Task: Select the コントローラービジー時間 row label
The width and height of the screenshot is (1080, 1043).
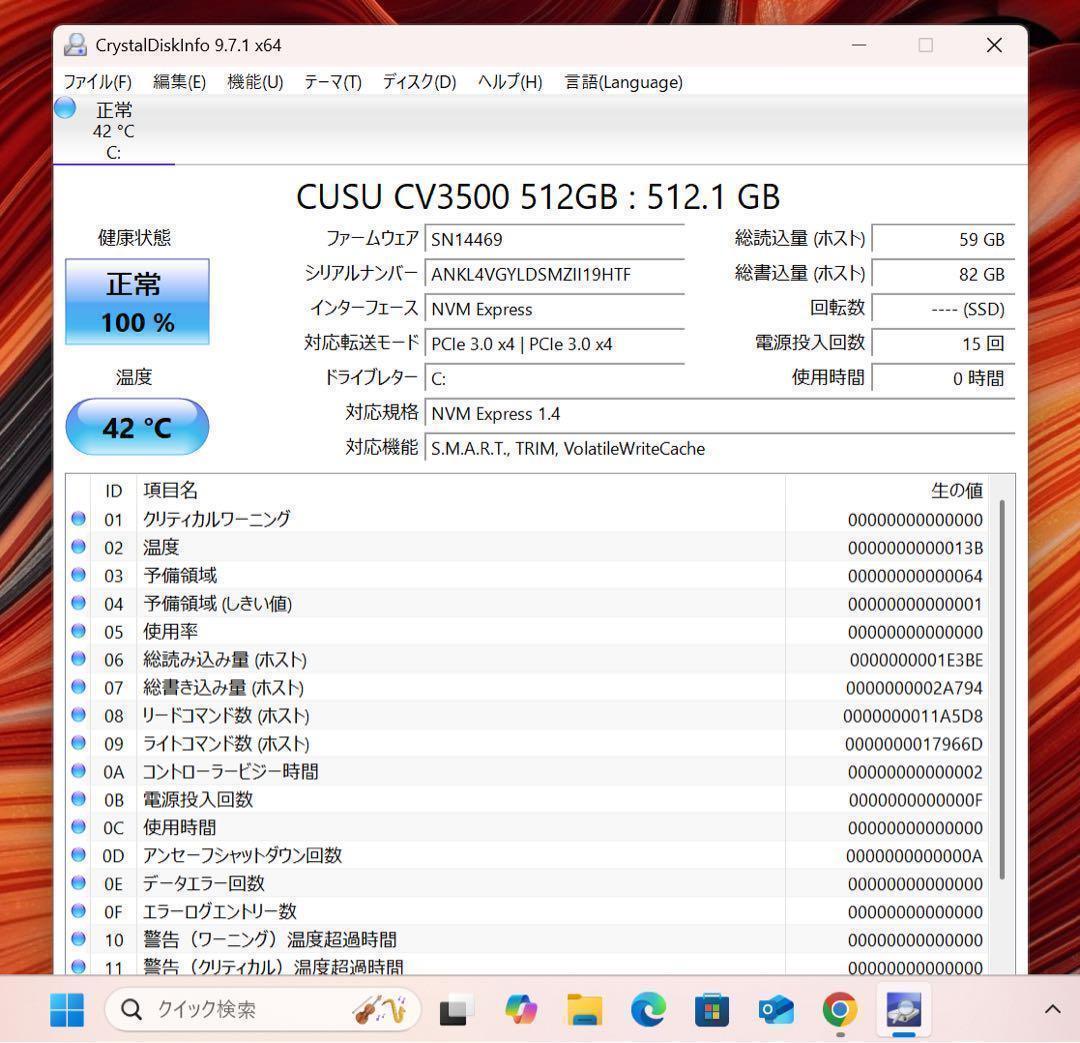Action: [x=231, y=772]
